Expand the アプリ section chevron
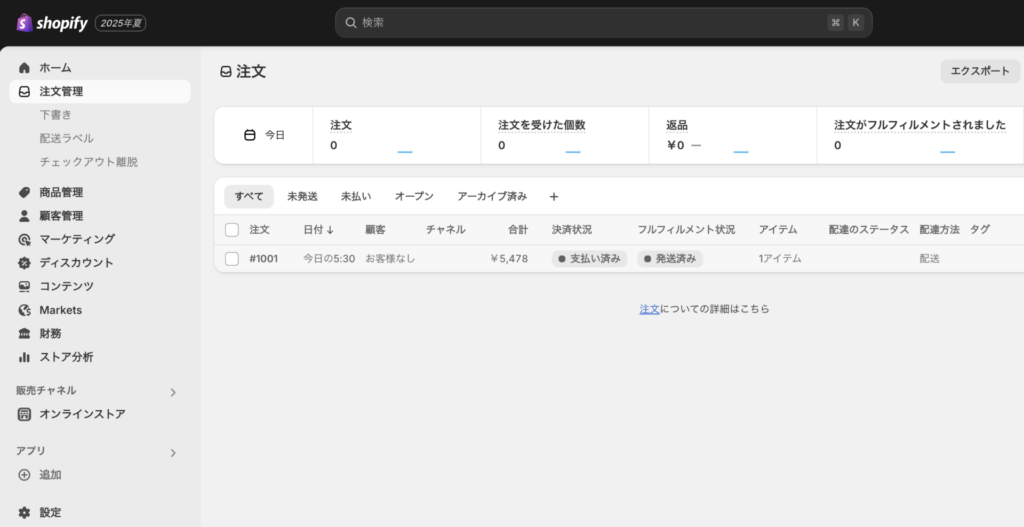Screen dimensions: 1024x527 coord(173,453)
